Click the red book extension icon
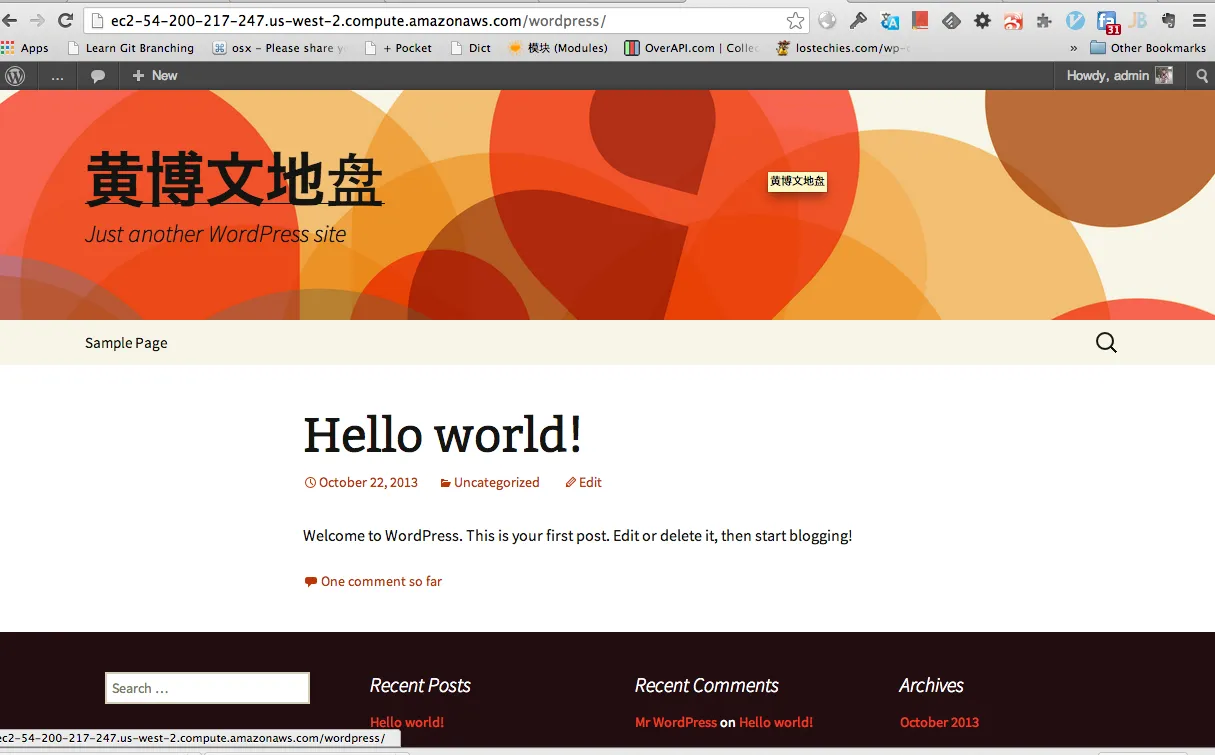Image resolution: width=1215 pixels, height=755 pixels. (x=920, y=20)
